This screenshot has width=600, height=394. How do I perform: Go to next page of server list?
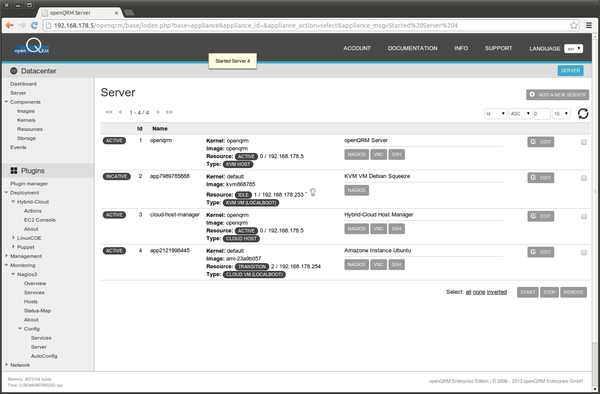click(157, 112)
